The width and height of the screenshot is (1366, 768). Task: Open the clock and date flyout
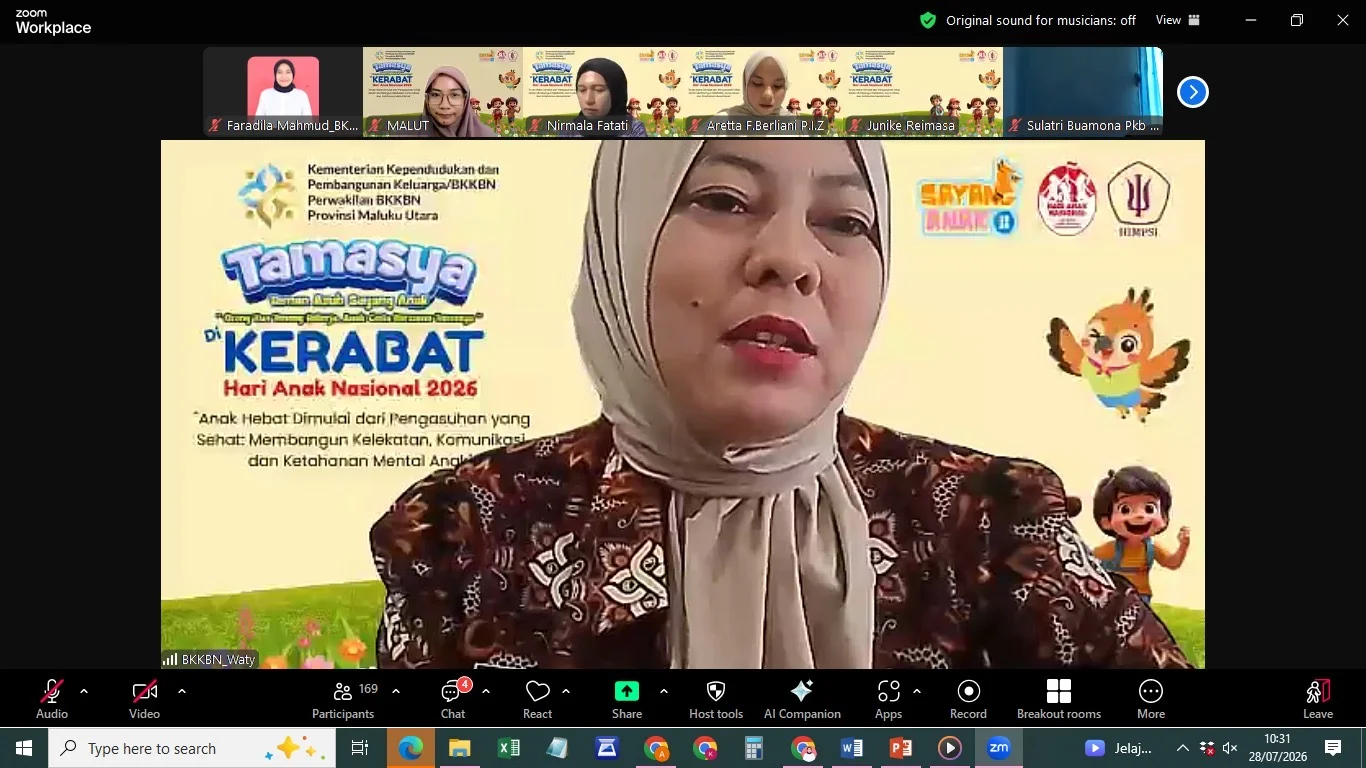1277,748
